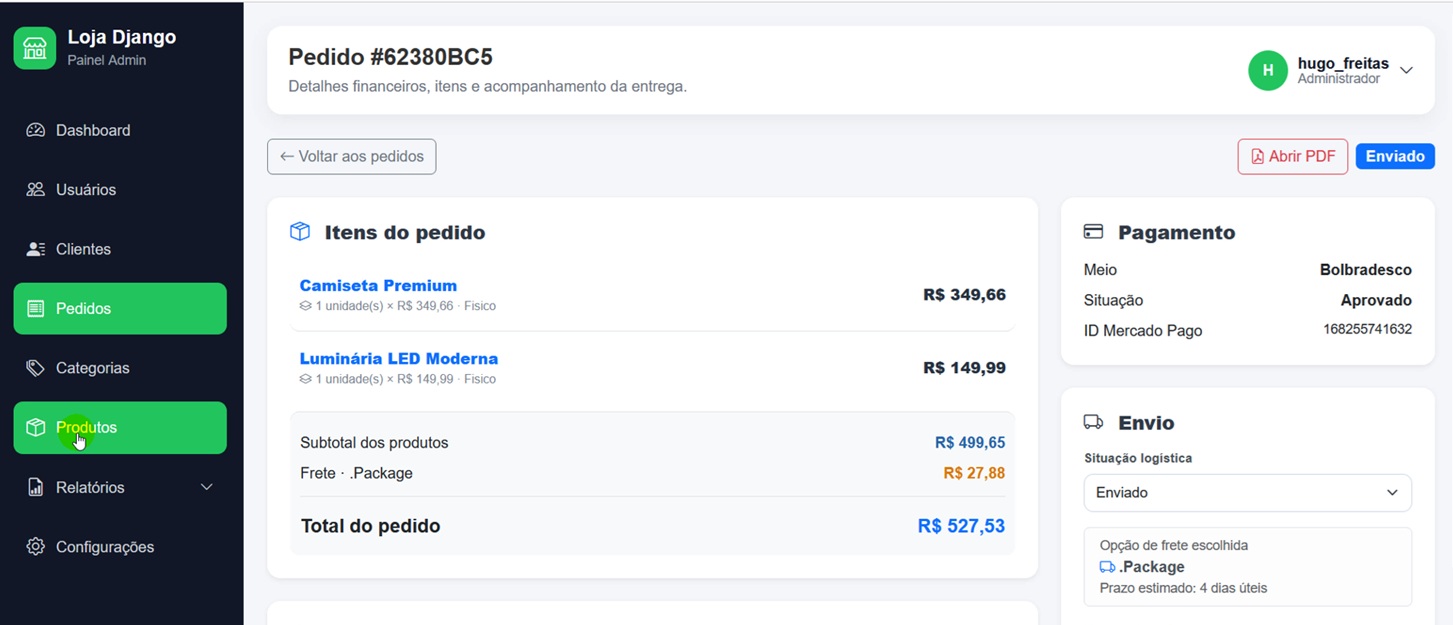1453x625 pixels.
Task: Click the Configurações gear icon
Action: 36,547
